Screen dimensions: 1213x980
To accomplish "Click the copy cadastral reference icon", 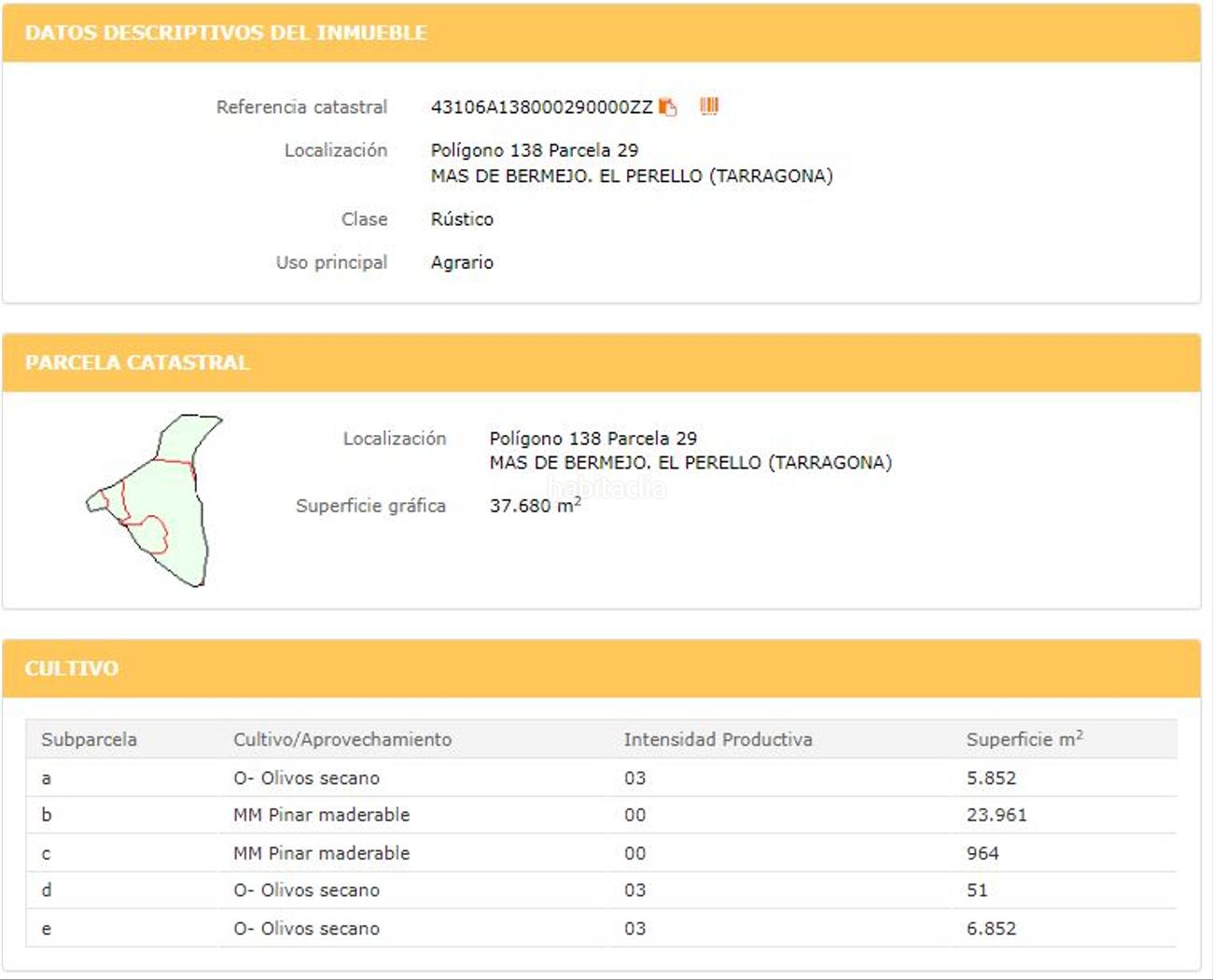I will (667, 107).
